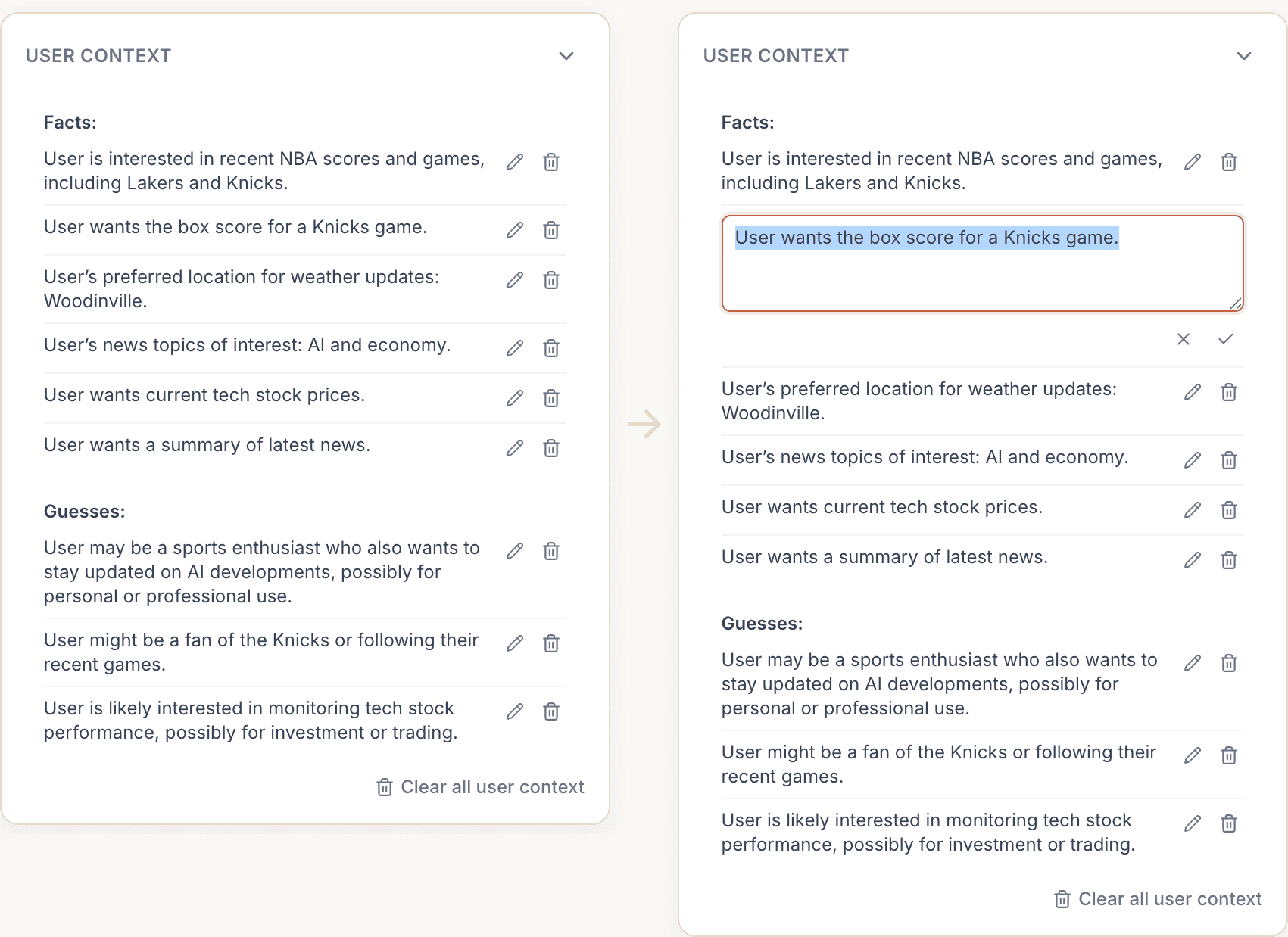This screenshot has width=1288, height=937.
Task: Delete tech stock prices fact in left panel
Action: pyautogui.click(x=551, y=398)
